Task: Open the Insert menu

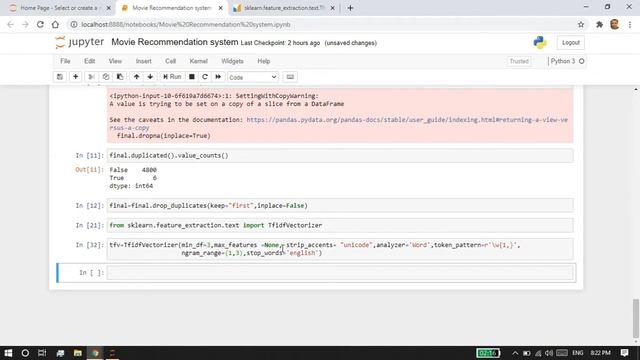Action: [x=143, y=61]
